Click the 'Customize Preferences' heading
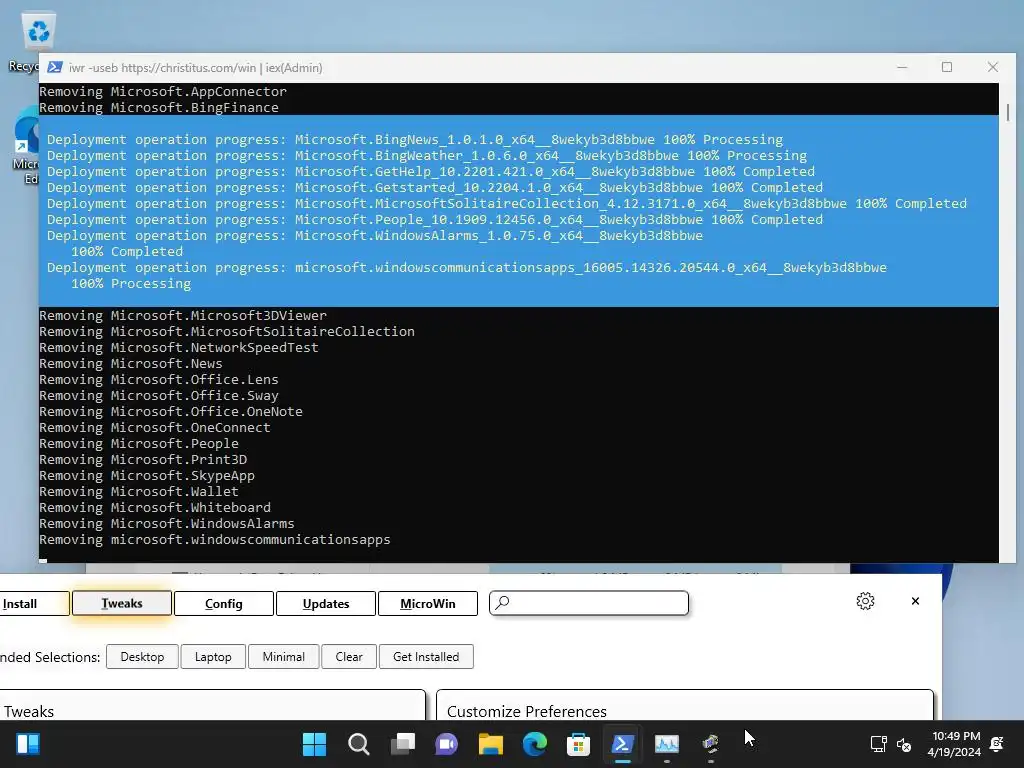1024x768 pixels. pos(526,711)
